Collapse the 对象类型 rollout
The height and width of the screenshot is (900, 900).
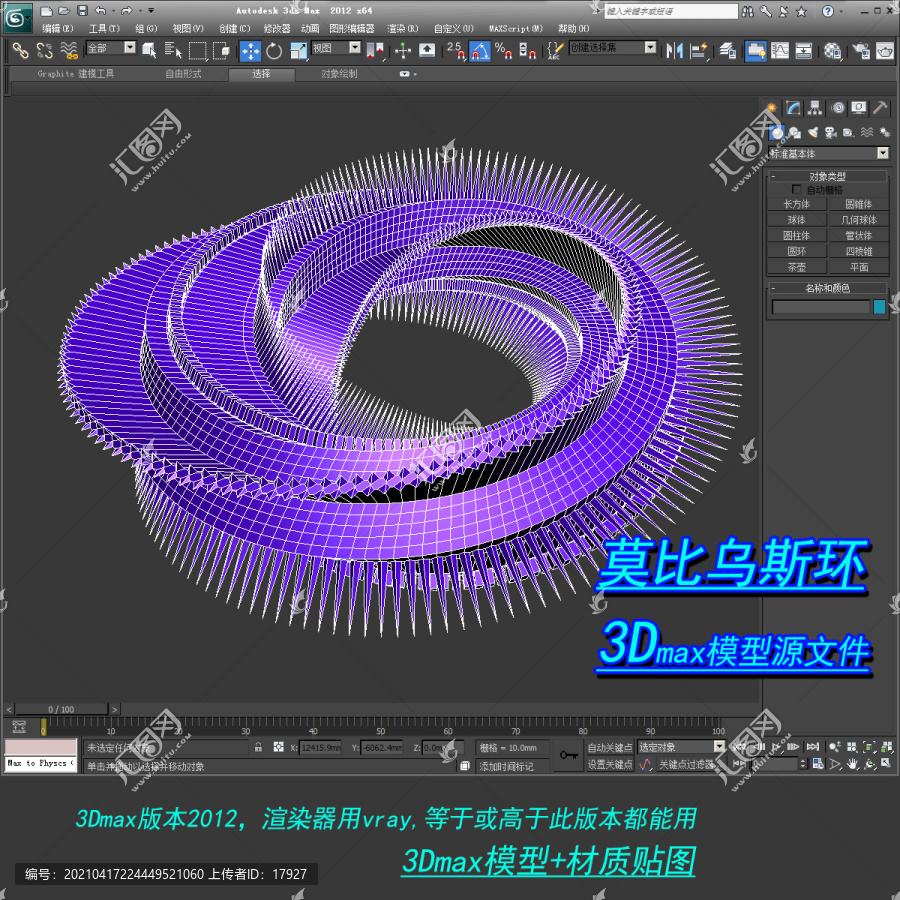(x=827, y=176)
